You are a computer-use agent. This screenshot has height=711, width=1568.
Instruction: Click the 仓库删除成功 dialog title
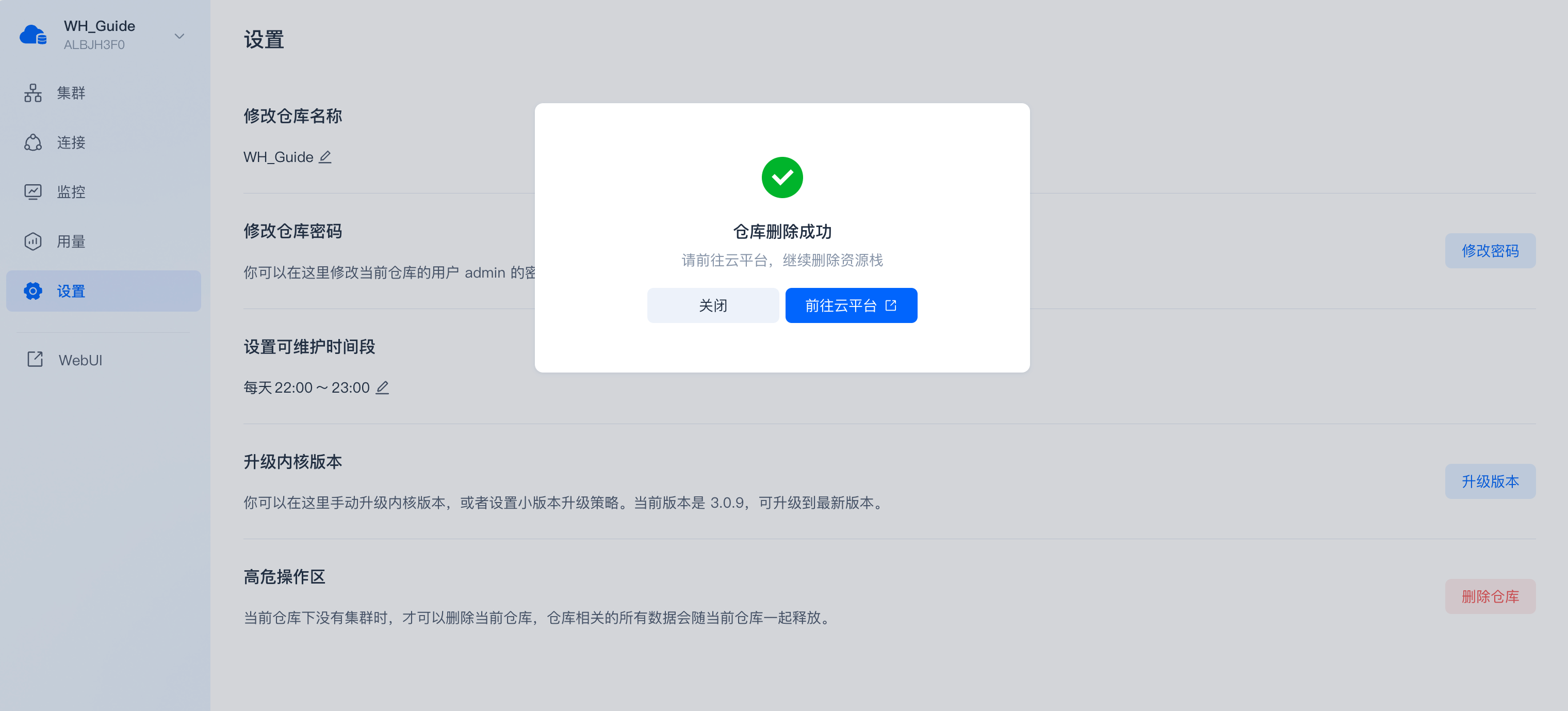782,232
